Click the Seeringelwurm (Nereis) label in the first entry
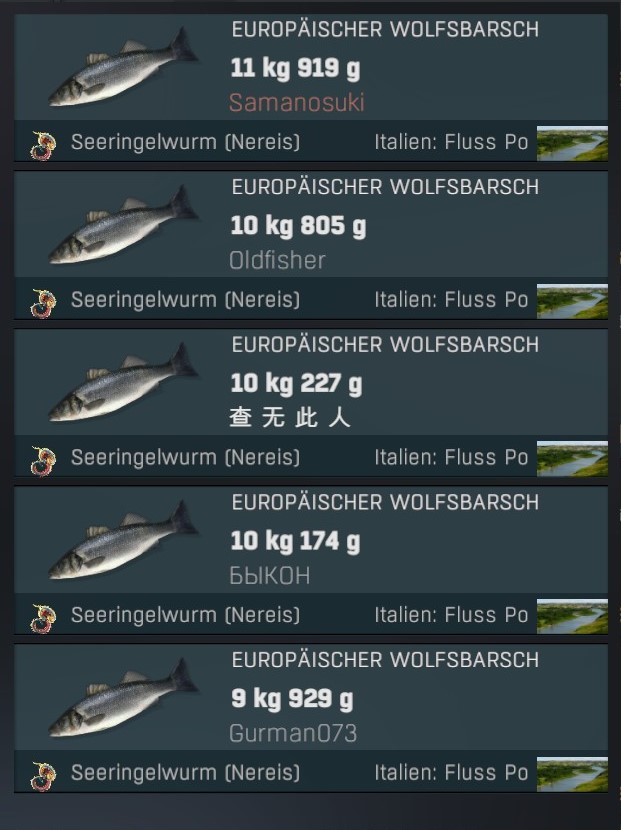This screenshot has width=621, height=830. coord(185,142)
